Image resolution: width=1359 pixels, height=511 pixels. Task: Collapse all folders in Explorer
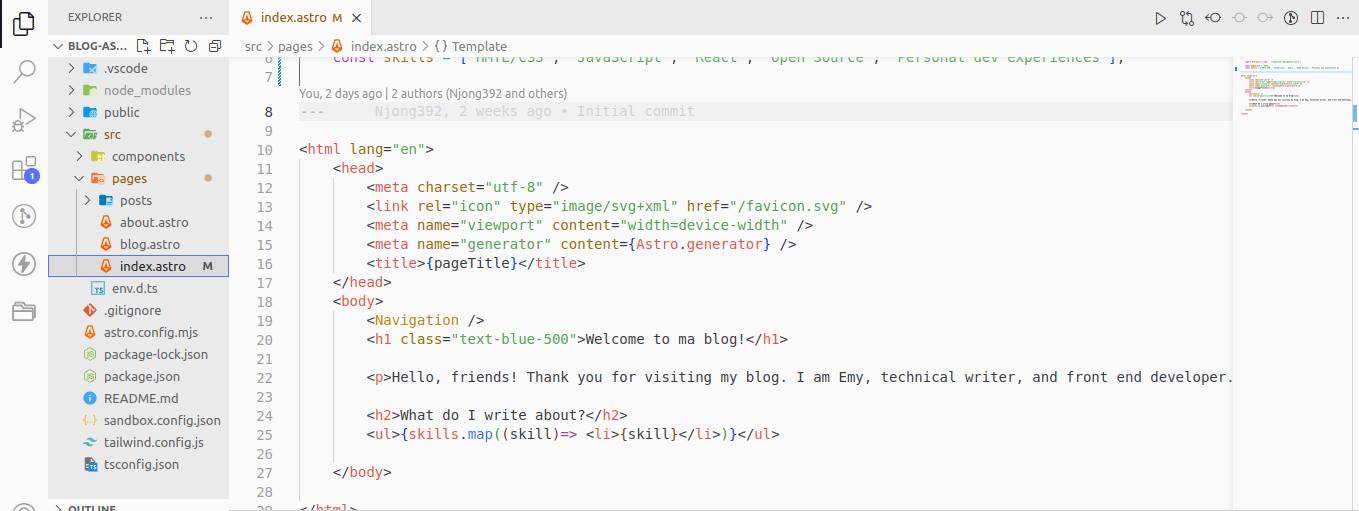(x=215, y=46)
